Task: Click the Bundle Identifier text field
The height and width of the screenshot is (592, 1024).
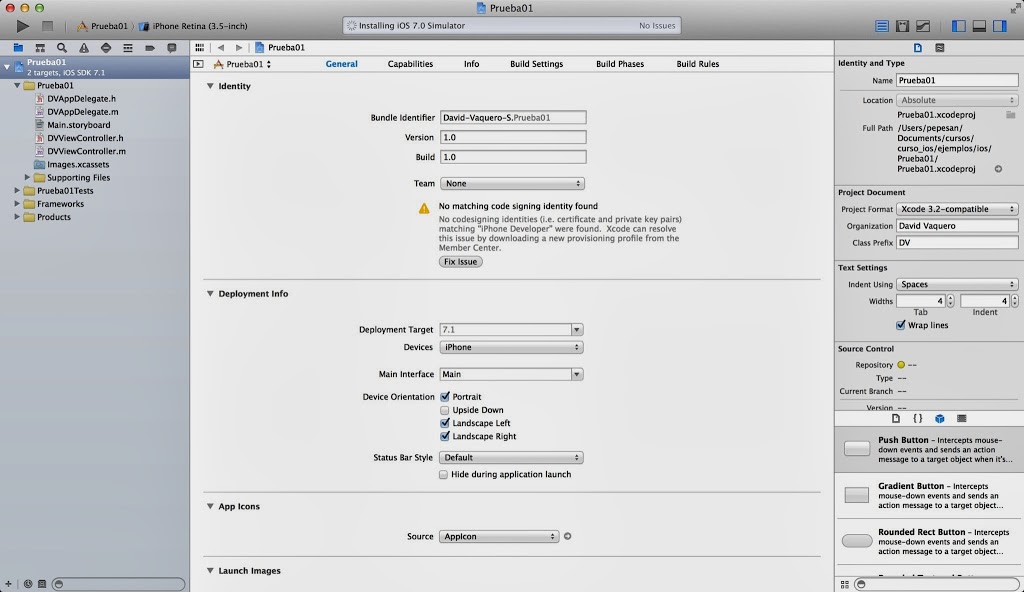Action: pos(513,118)
